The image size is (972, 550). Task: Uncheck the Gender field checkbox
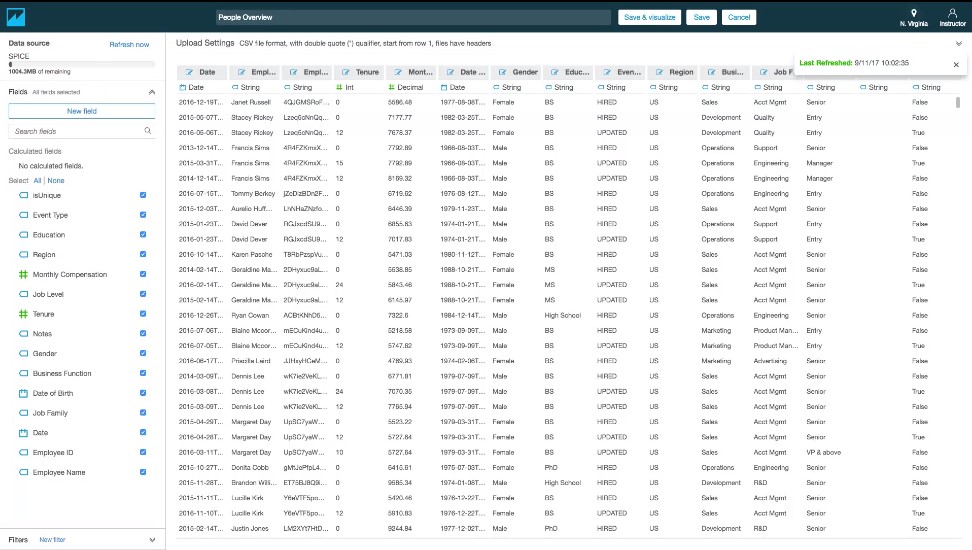tap(143, 353)
